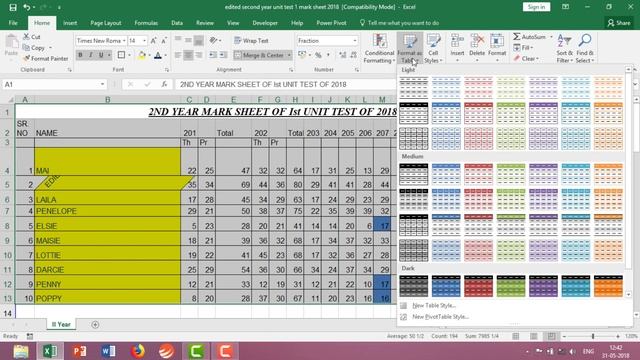
Task: Open Conditional Formatting icon
Action: (x=380, y=41)
